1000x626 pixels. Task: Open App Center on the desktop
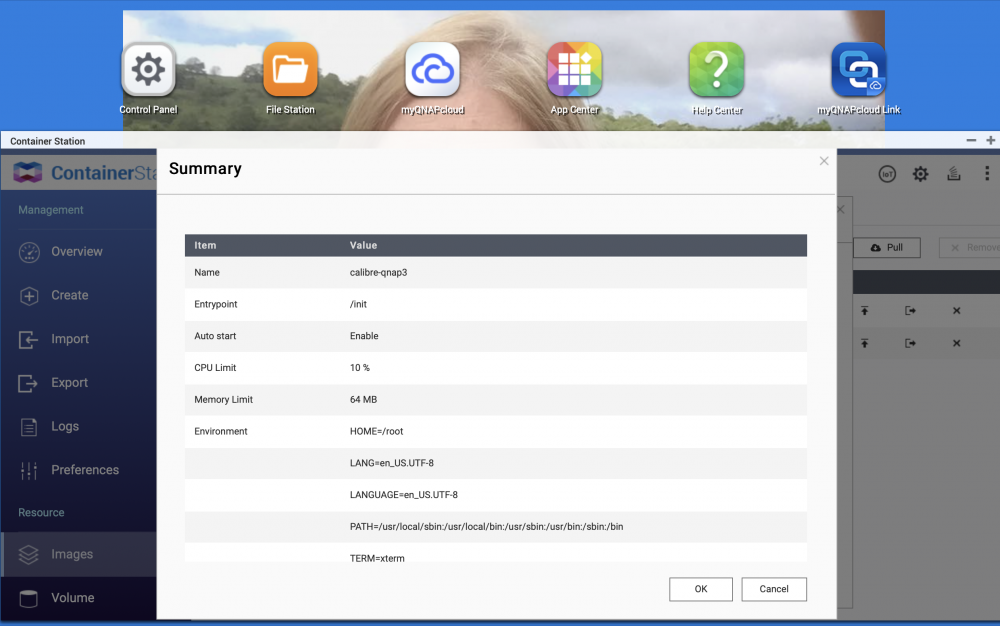(574, 70)
